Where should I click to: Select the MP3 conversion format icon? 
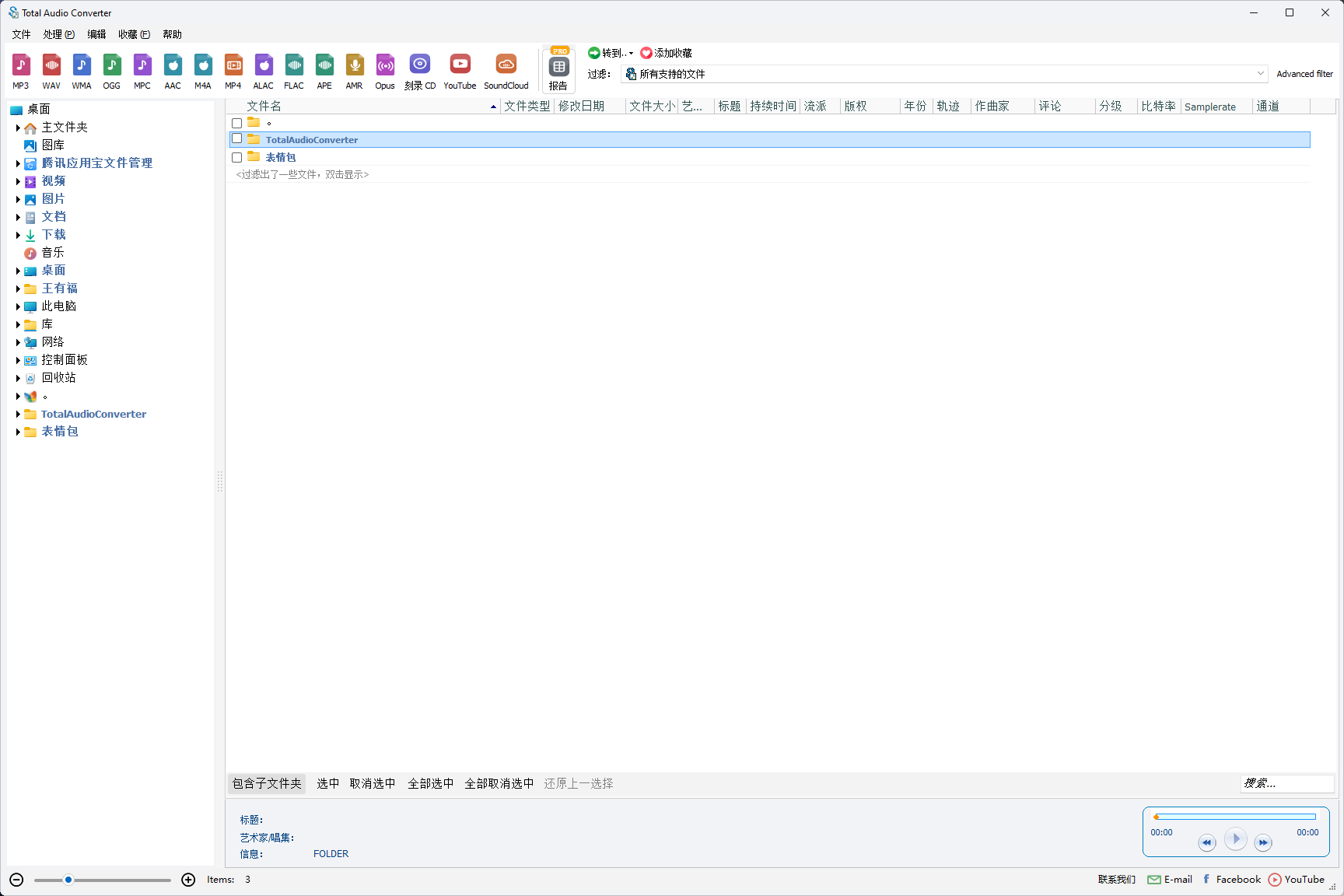pos(21,72)
